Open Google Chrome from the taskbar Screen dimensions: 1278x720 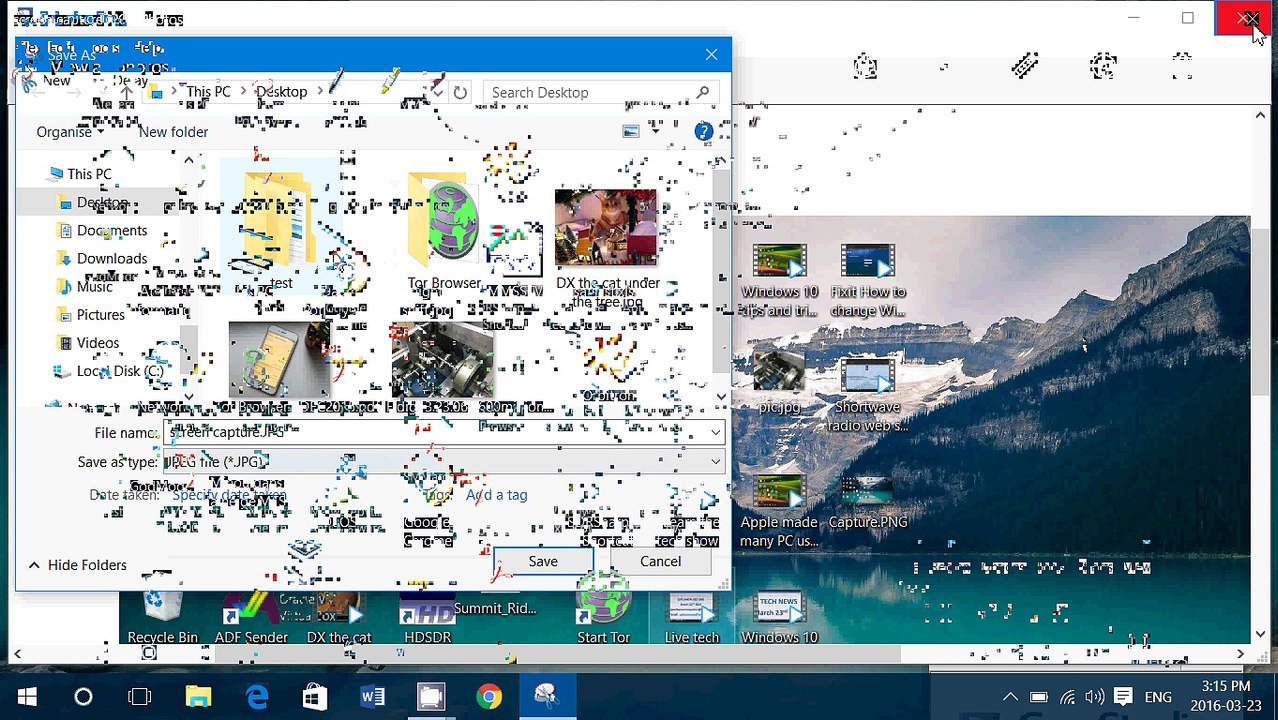pyautogui.click(x=489, y=696)
